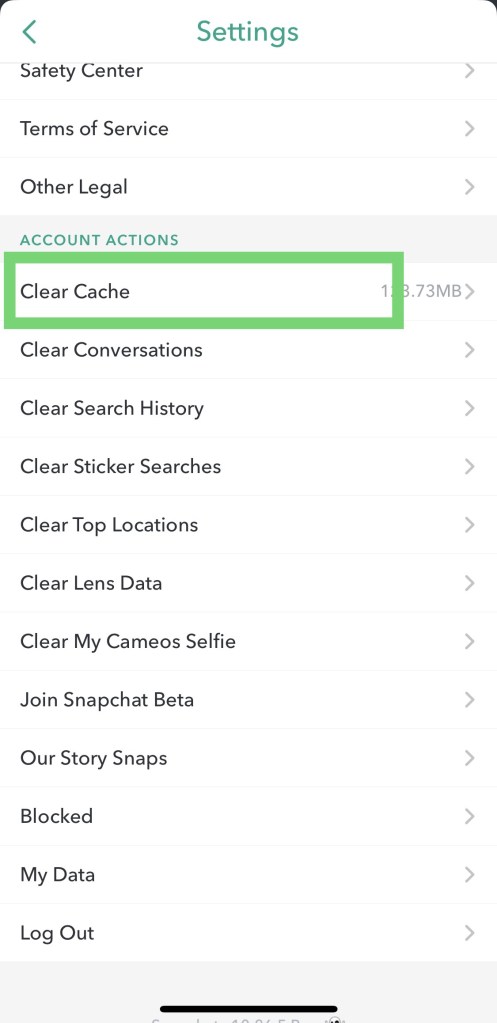Select Clear Top Locations
This screenshot has height=1023, width=497.
click(x=248, y=525)
